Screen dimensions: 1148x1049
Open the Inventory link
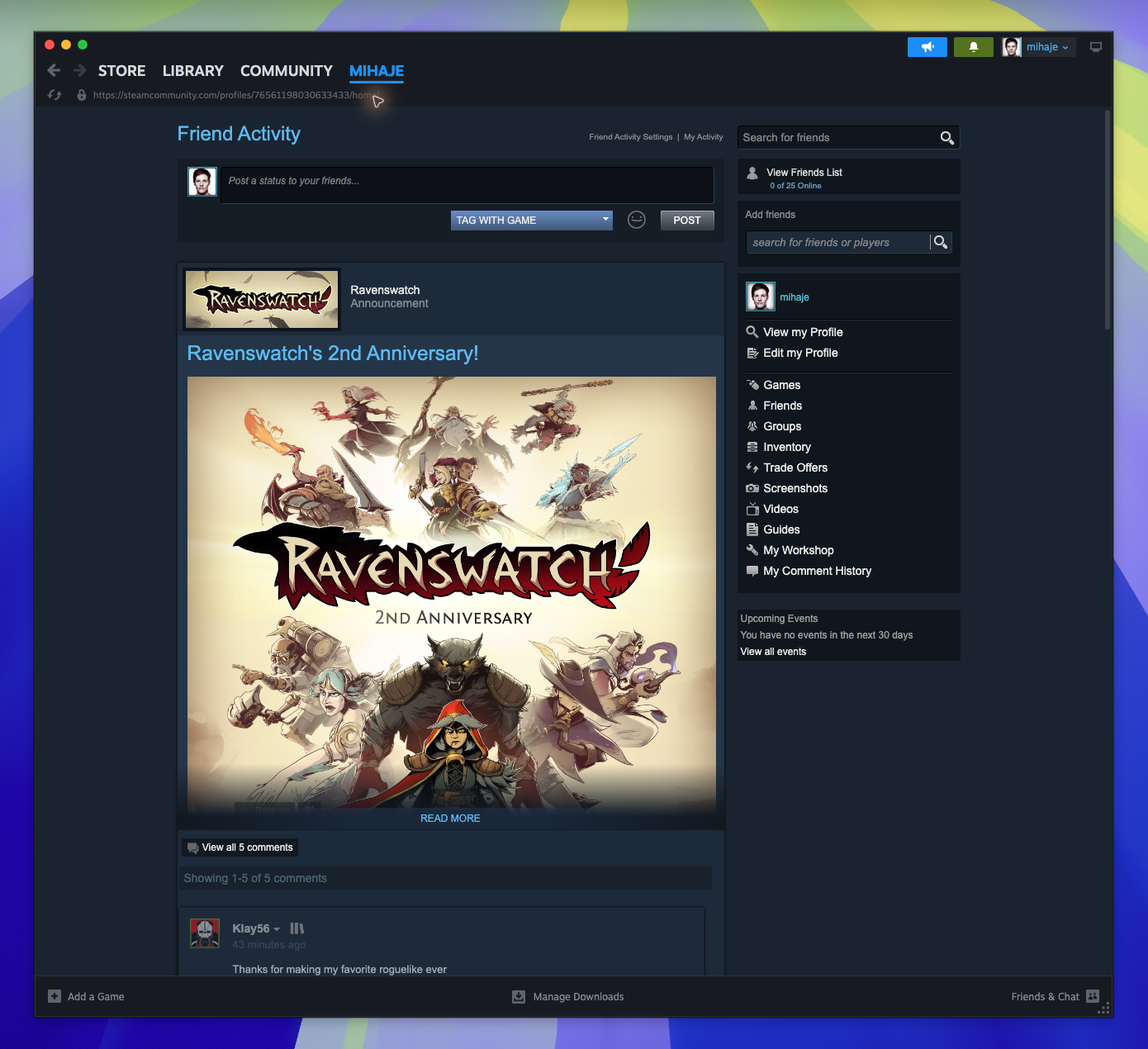[x=787, y=447]
